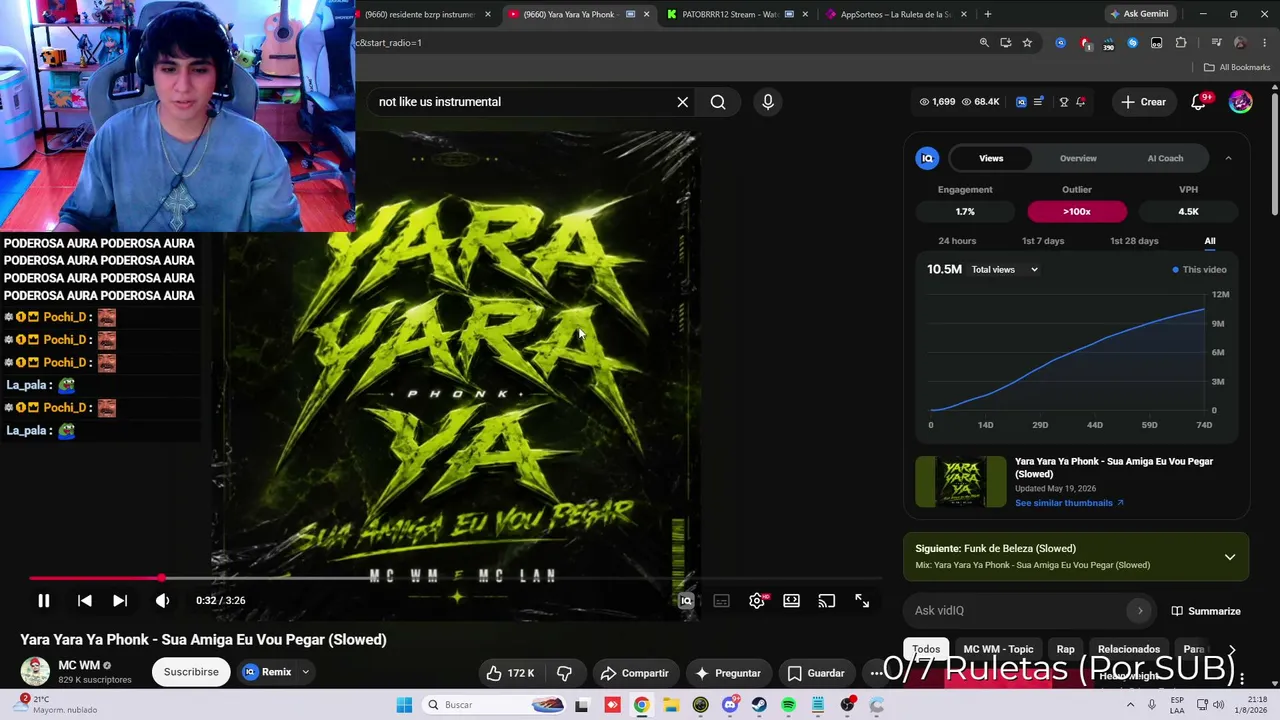The image size is (1280, 720).
Task: Click the Summarize button
Action: click(x=1206, y=611)
